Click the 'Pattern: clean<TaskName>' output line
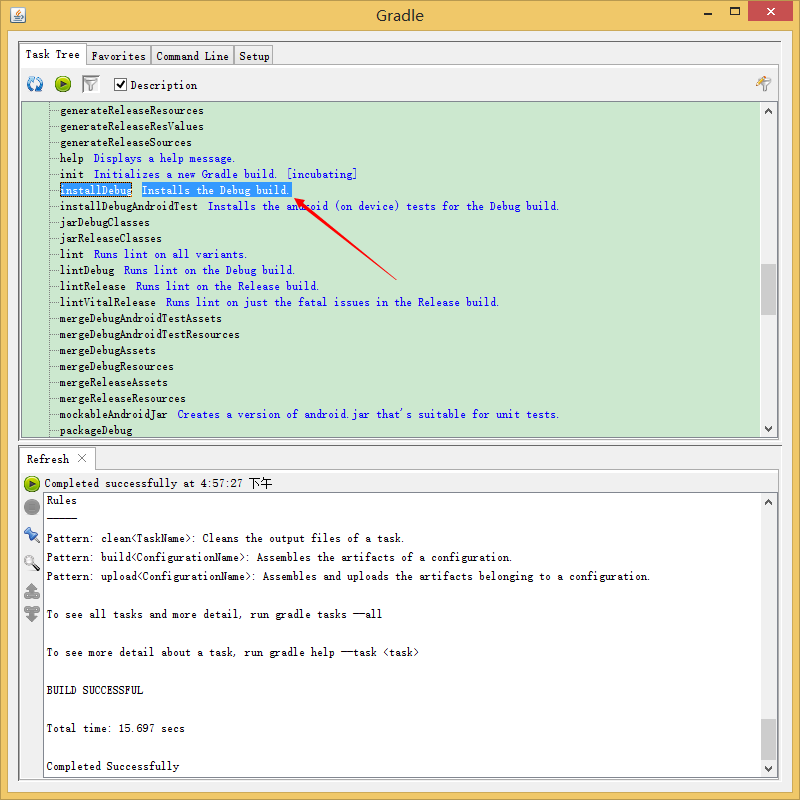Image resolution: width=800 pixels, height=800 pixels. click(225, 538)
